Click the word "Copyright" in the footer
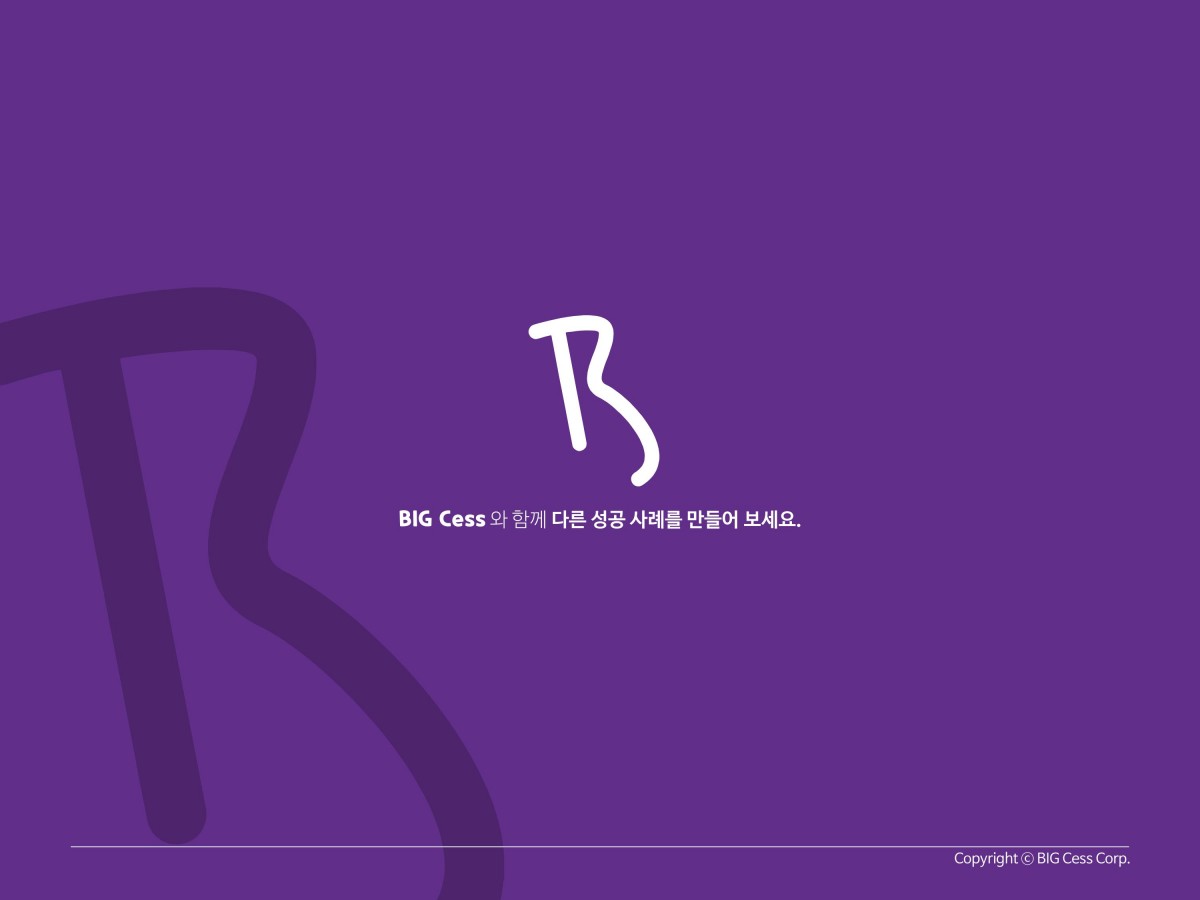 pos(985,859)
